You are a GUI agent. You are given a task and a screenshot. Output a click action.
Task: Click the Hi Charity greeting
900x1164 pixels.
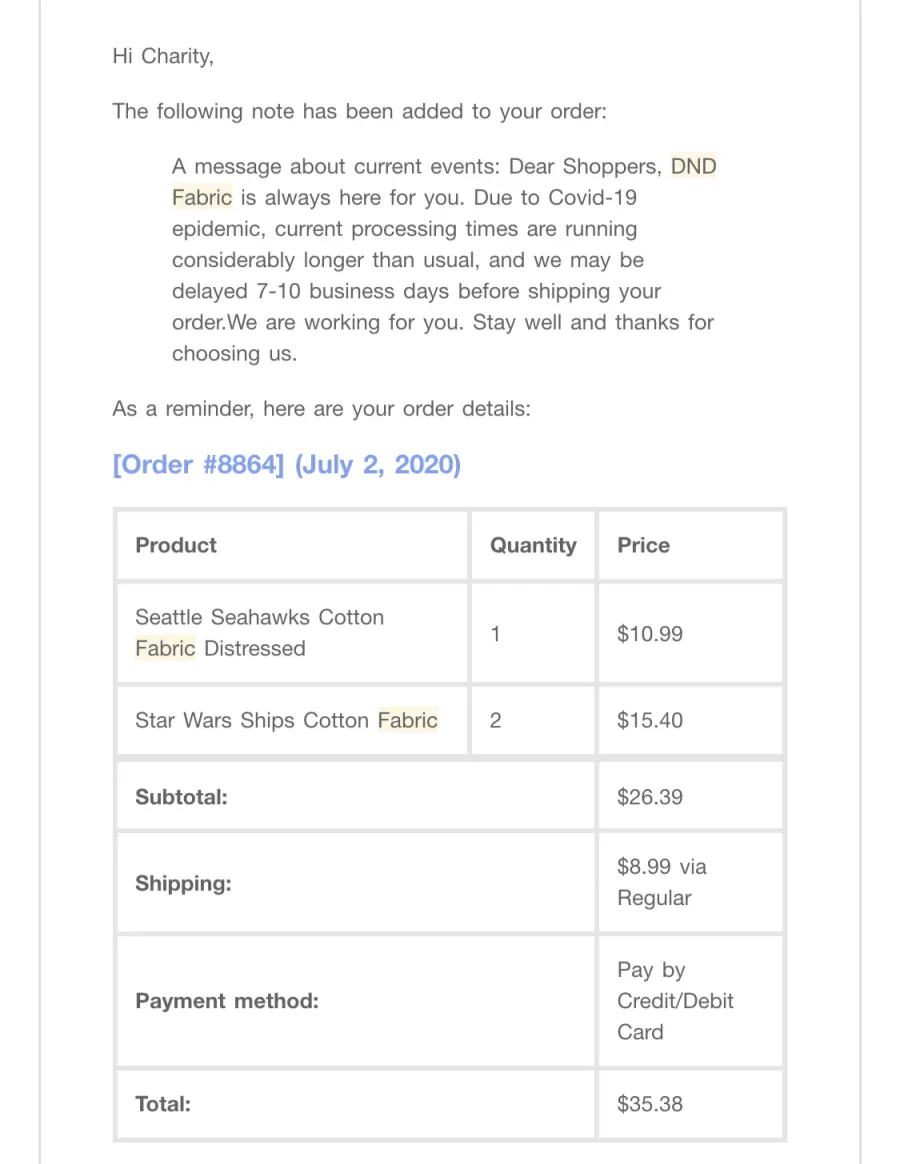(x=163, y=56)
